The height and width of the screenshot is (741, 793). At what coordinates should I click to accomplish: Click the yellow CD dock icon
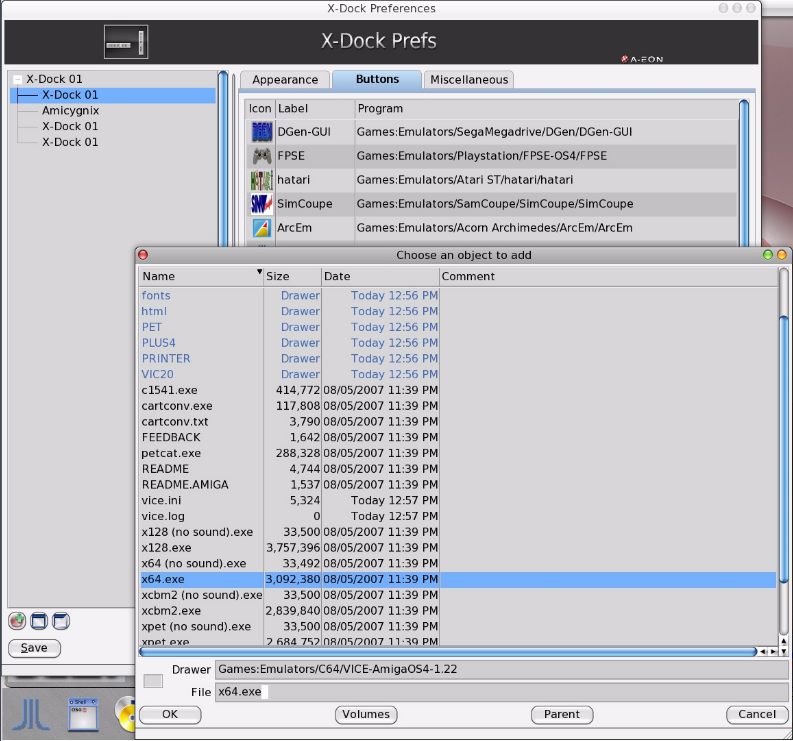pyautogui.click(x=125, y=714)
